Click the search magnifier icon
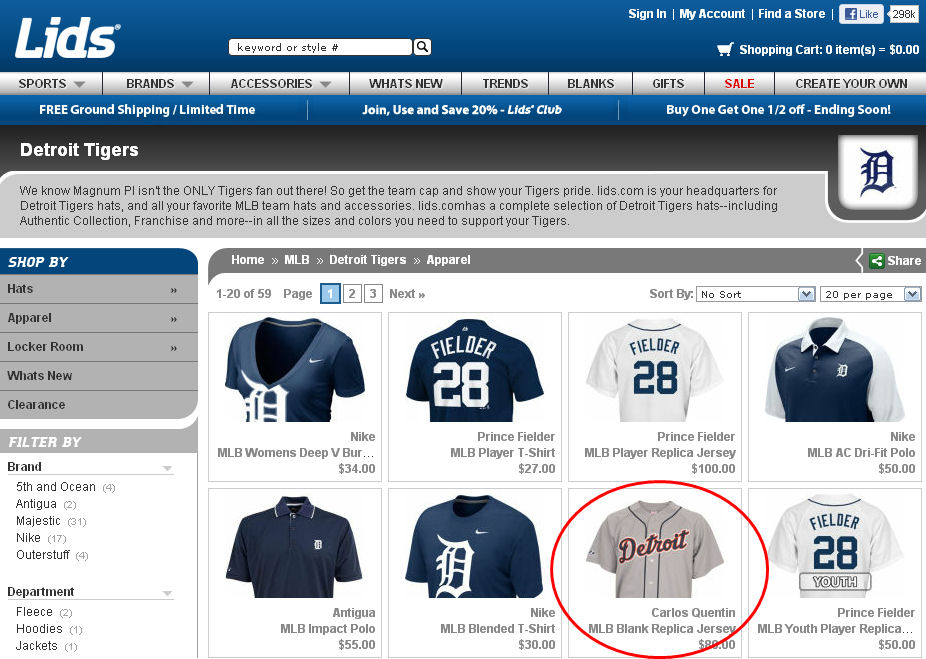The height and width of the screenshot is (659, 926). pyautogui.click(x=422, y=47)
